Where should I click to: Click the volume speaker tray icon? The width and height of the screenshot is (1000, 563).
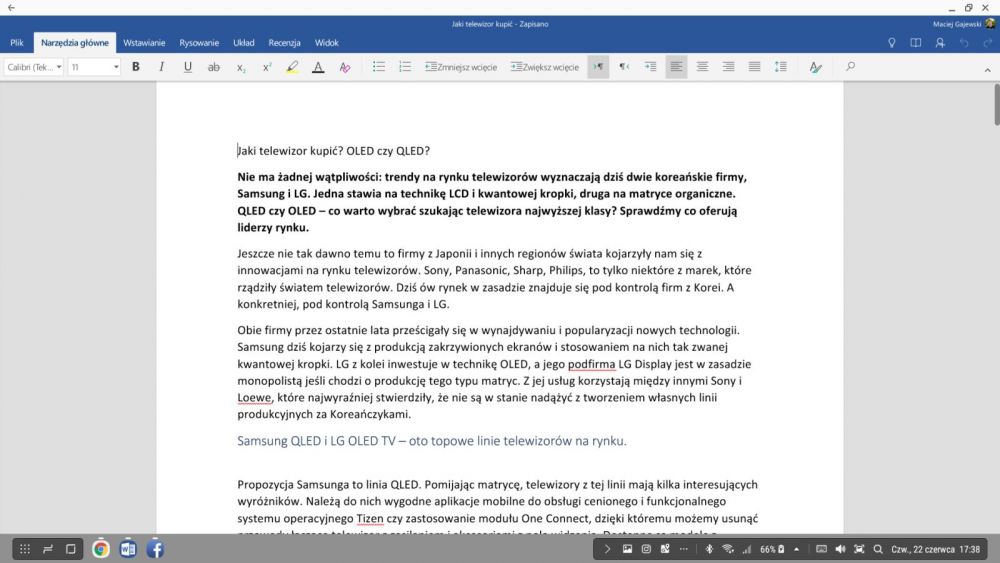pyautogui.click(x=841, y=549)
